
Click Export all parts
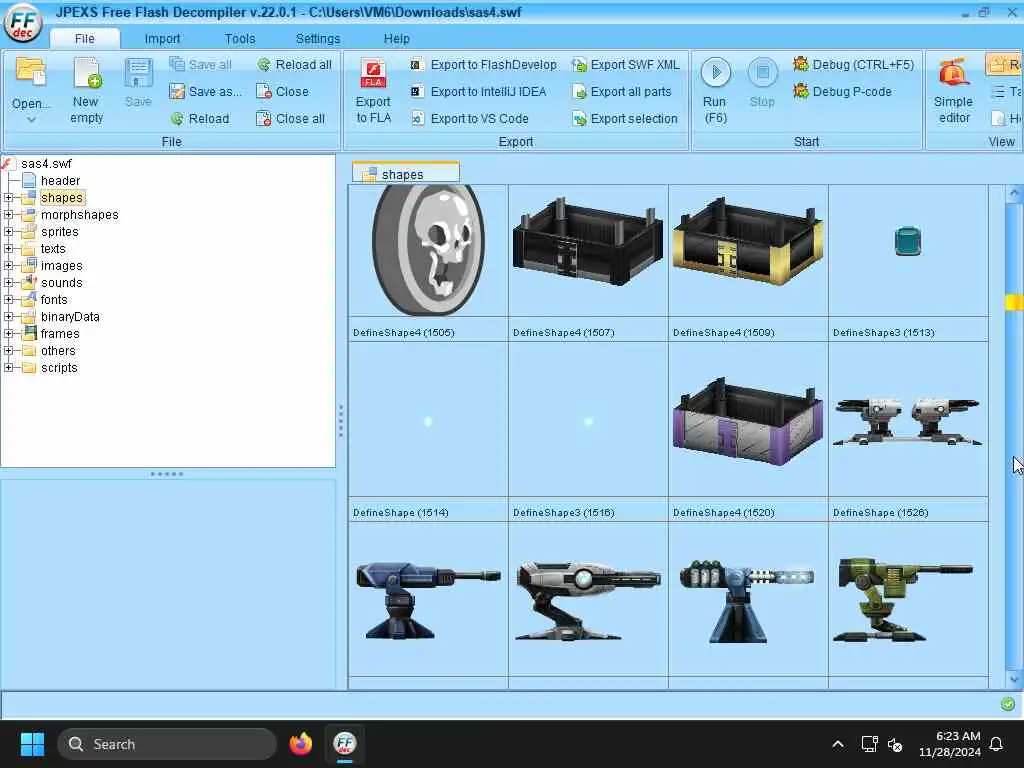tap(622, 91)
